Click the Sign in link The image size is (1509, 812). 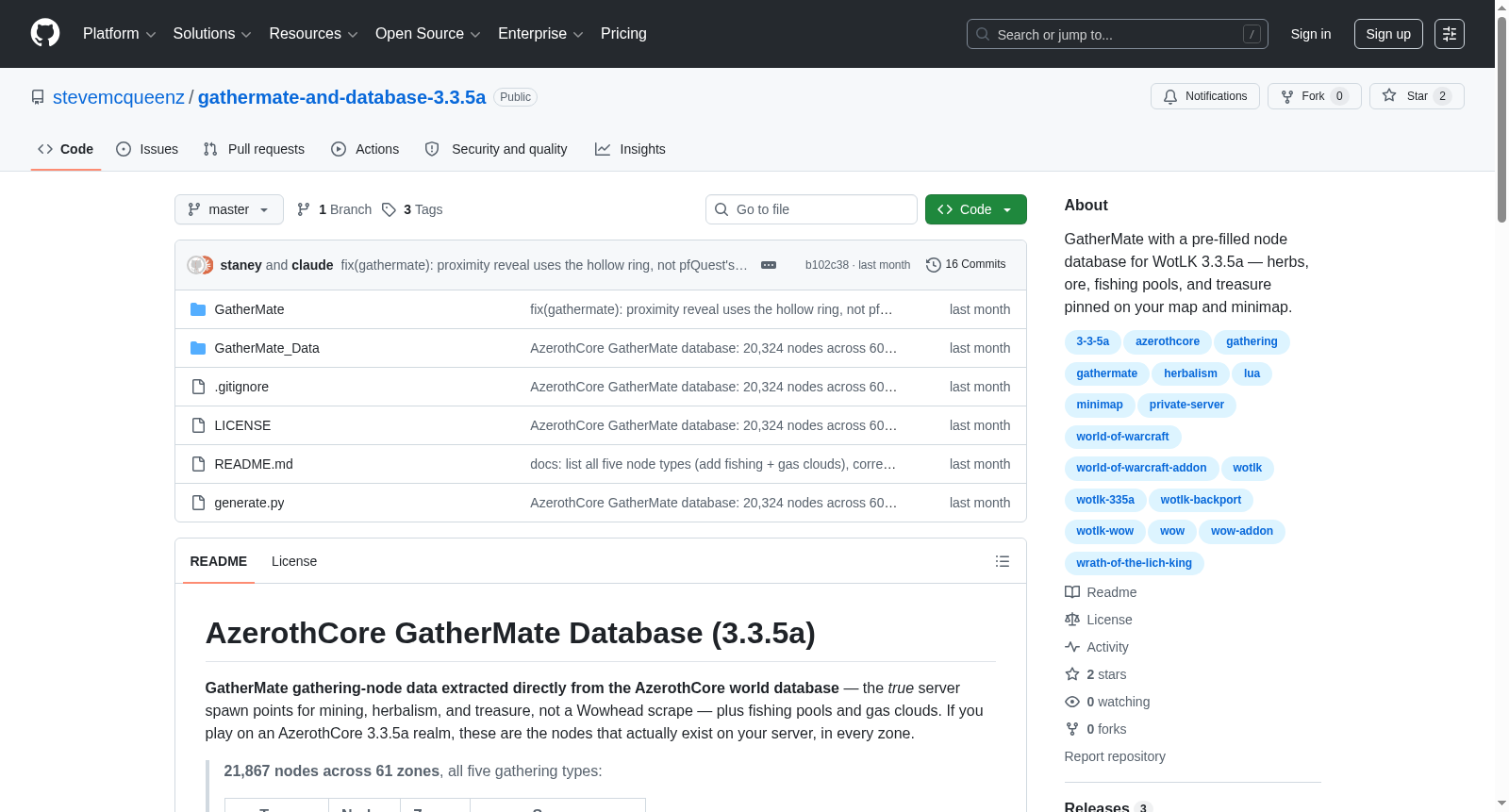(1311, 34)
